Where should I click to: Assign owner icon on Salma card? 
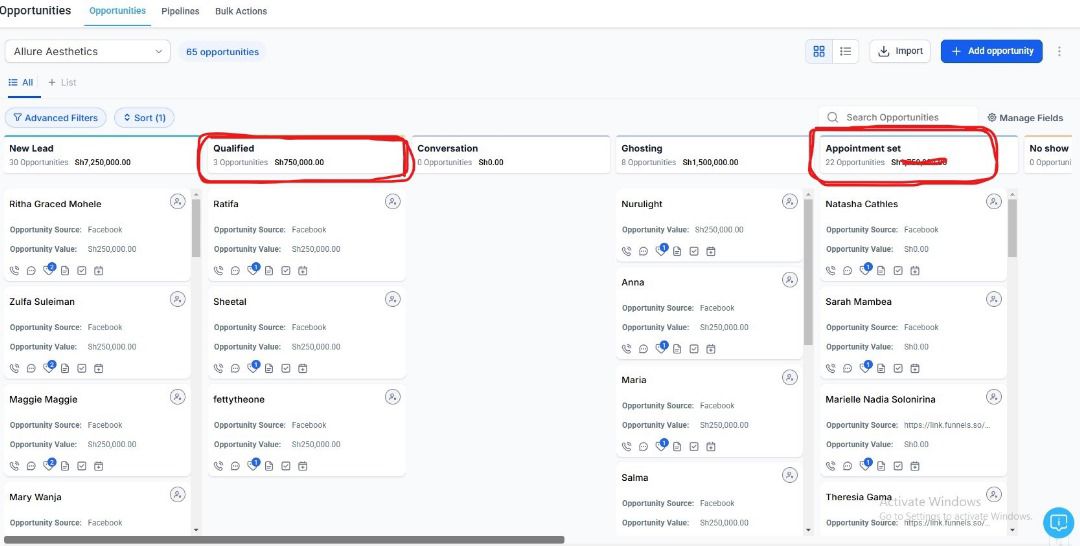790,475
